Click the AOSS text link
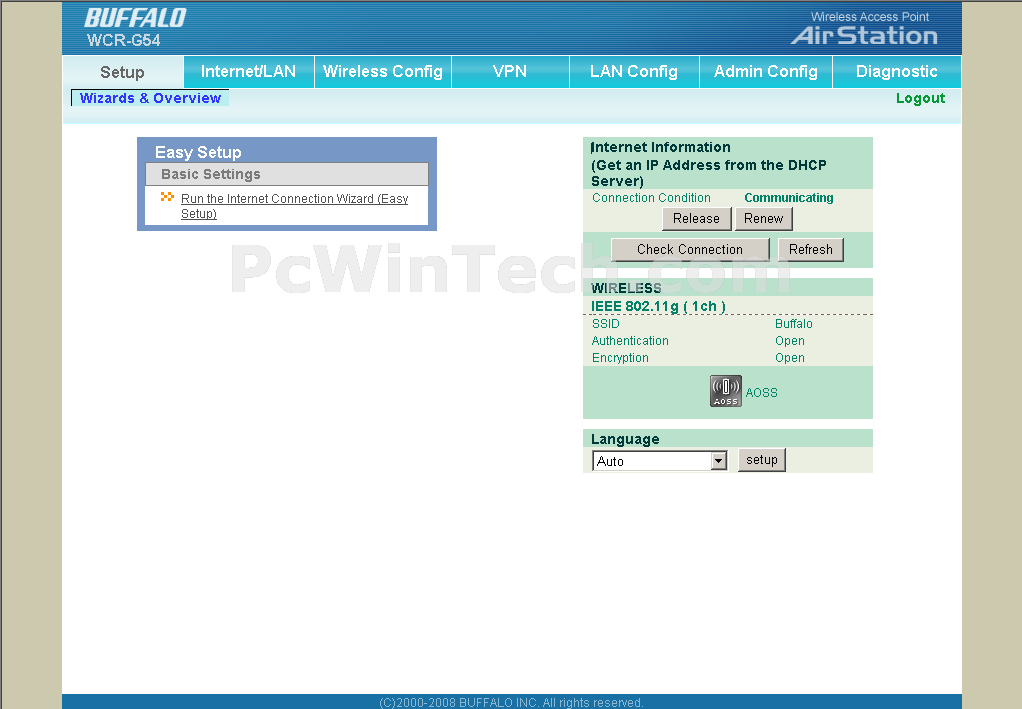Screen dimensions: 1022x709 (x=761, y=393)
